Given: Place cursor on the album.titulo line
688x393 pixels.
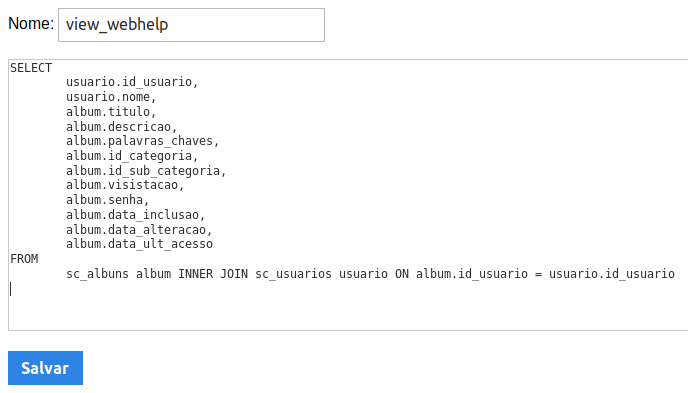Looking at the screenshot, I should (x=111, y=111).
